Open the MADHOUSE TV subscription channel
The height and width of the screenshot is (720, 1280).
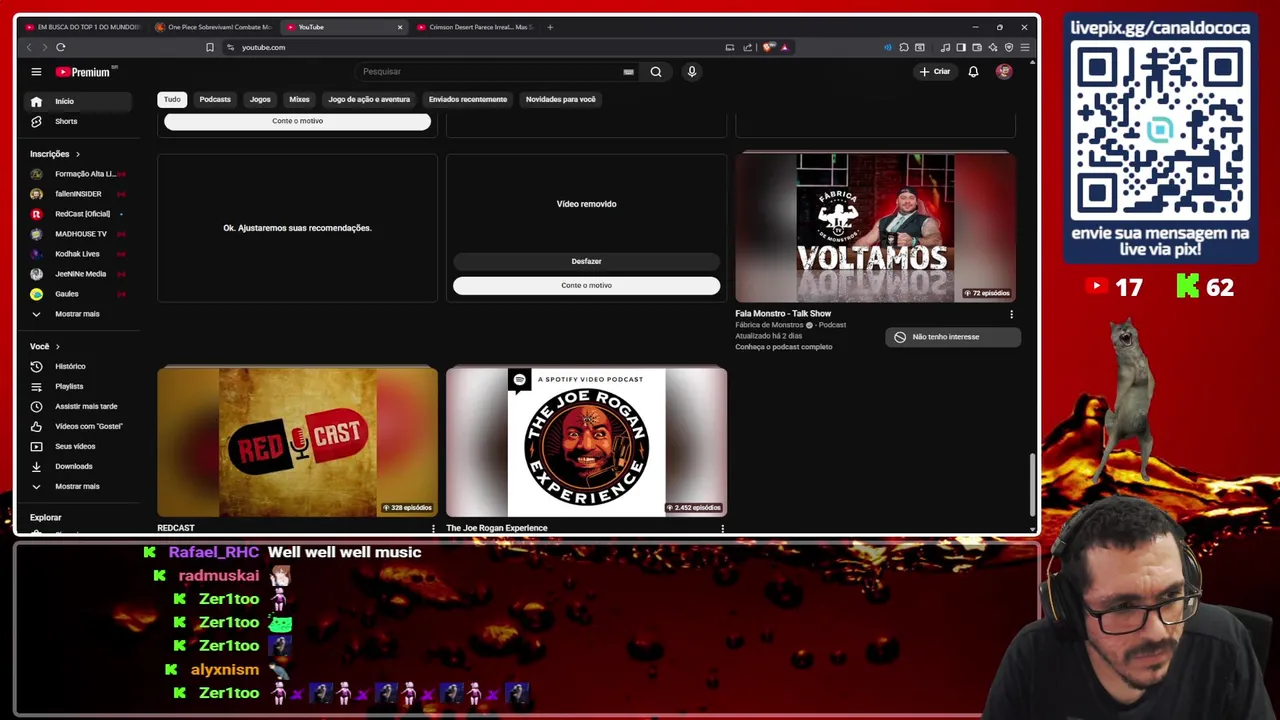coord(79,234)
